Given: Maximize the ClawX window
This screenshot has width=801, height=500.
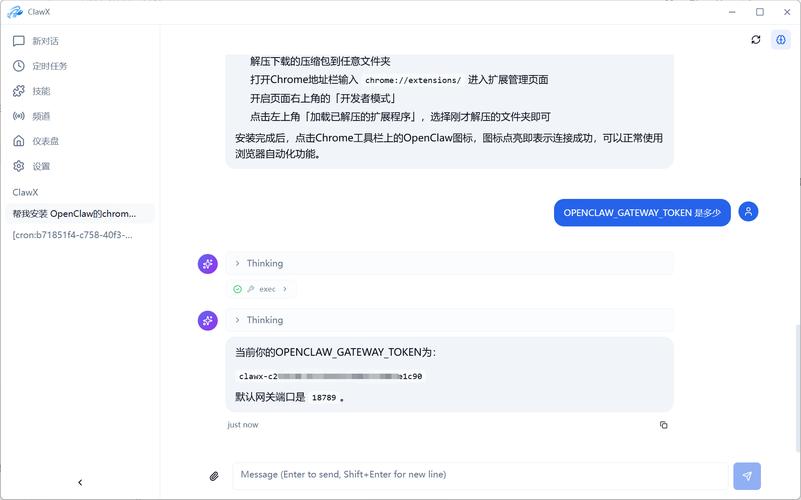Looking at the screenshot, I should point(760,12).
